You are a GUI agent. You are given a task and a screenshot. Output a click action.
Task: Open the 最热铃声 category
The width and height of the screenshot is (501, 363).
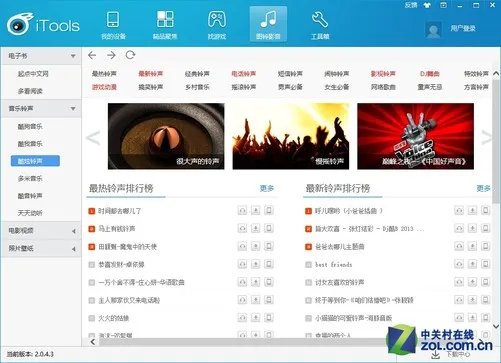(104, 74)
